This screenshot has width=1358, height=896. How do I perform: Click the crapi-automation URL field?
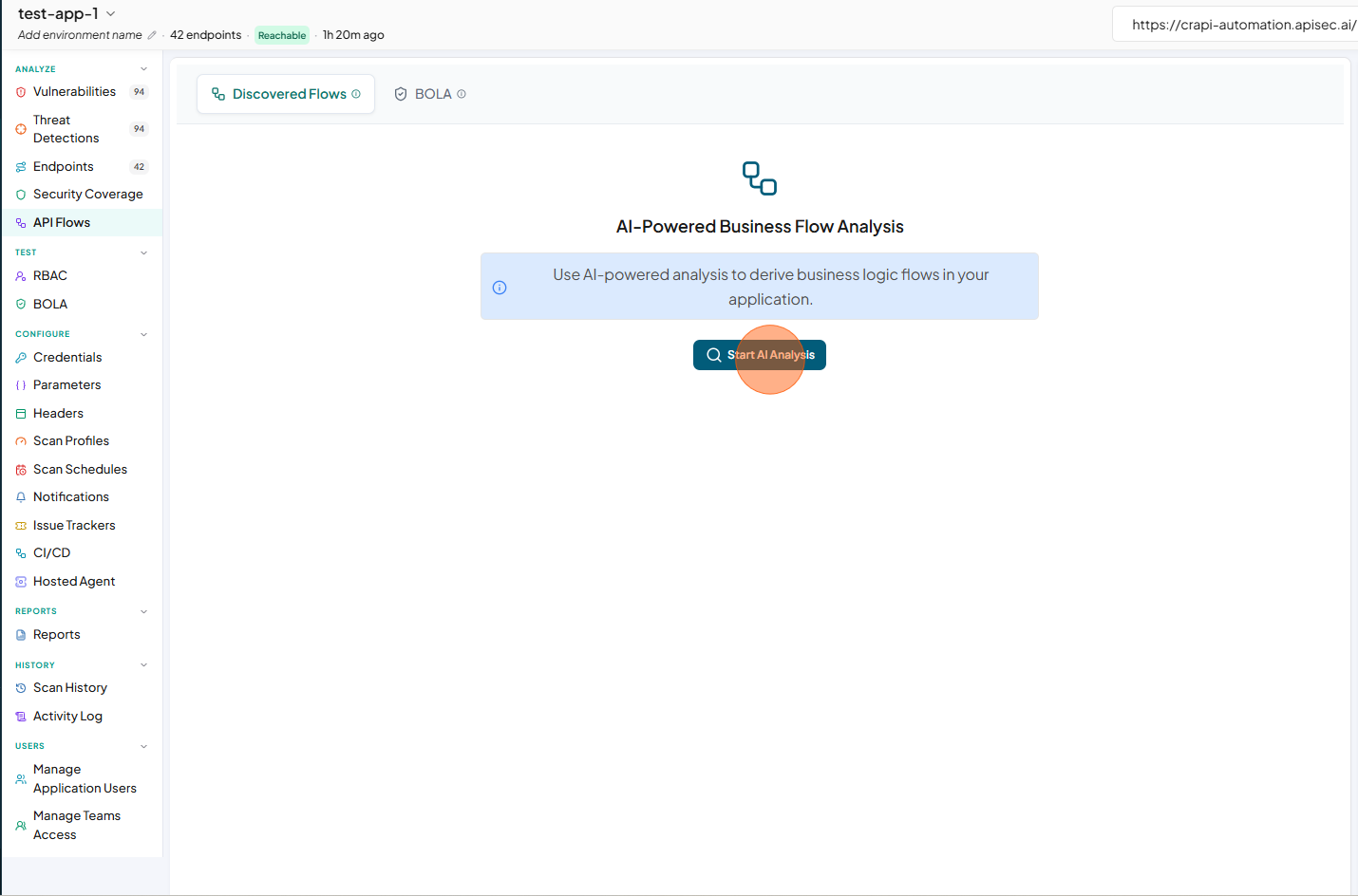pyautogui.click(x=1235, y=25)
